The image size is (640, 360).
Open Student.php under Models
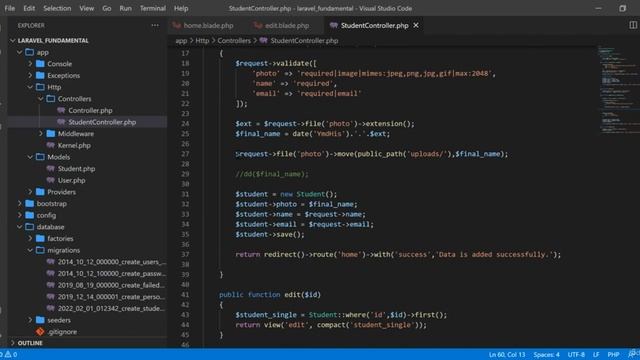(x=76, y=169)
